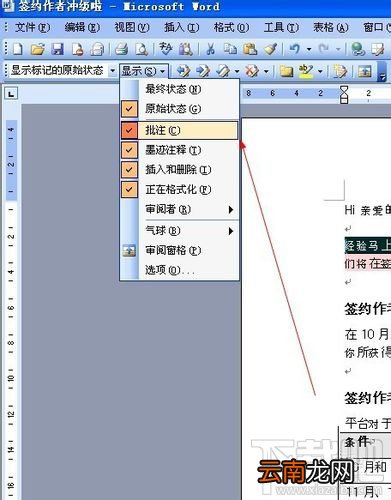Click the Research book icon
This screenshot has width=391, height=500.
185,49
